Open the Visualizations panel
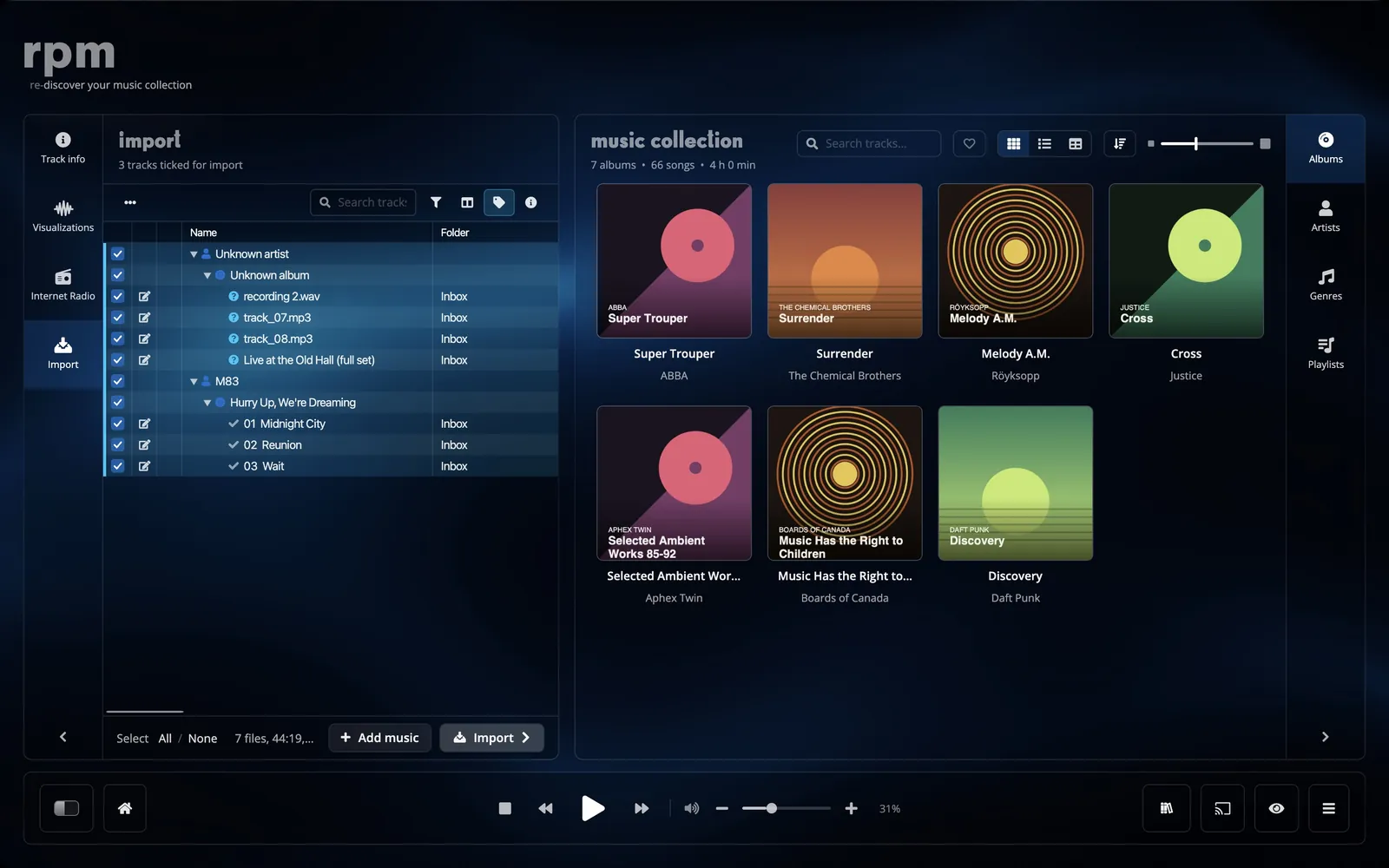 pyautogui.click(x=63, y=217)
